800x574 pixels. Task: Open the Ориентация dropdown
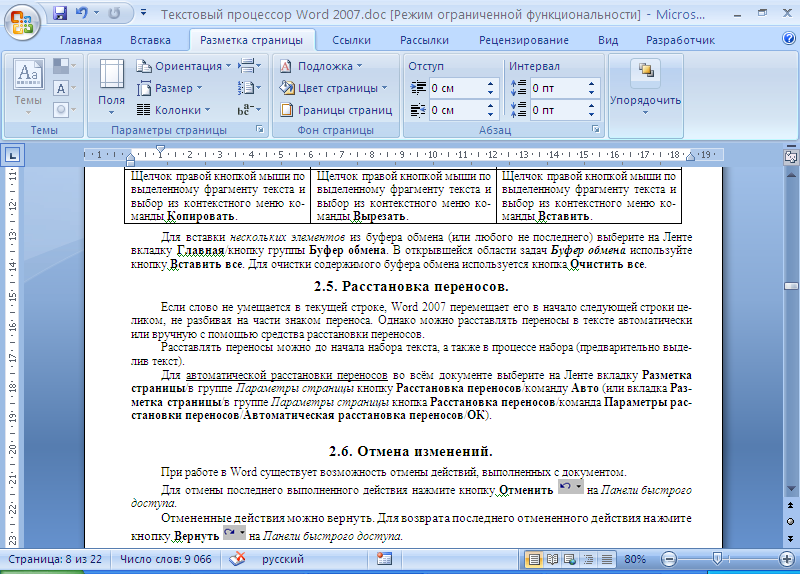click(x=184, y=66)
